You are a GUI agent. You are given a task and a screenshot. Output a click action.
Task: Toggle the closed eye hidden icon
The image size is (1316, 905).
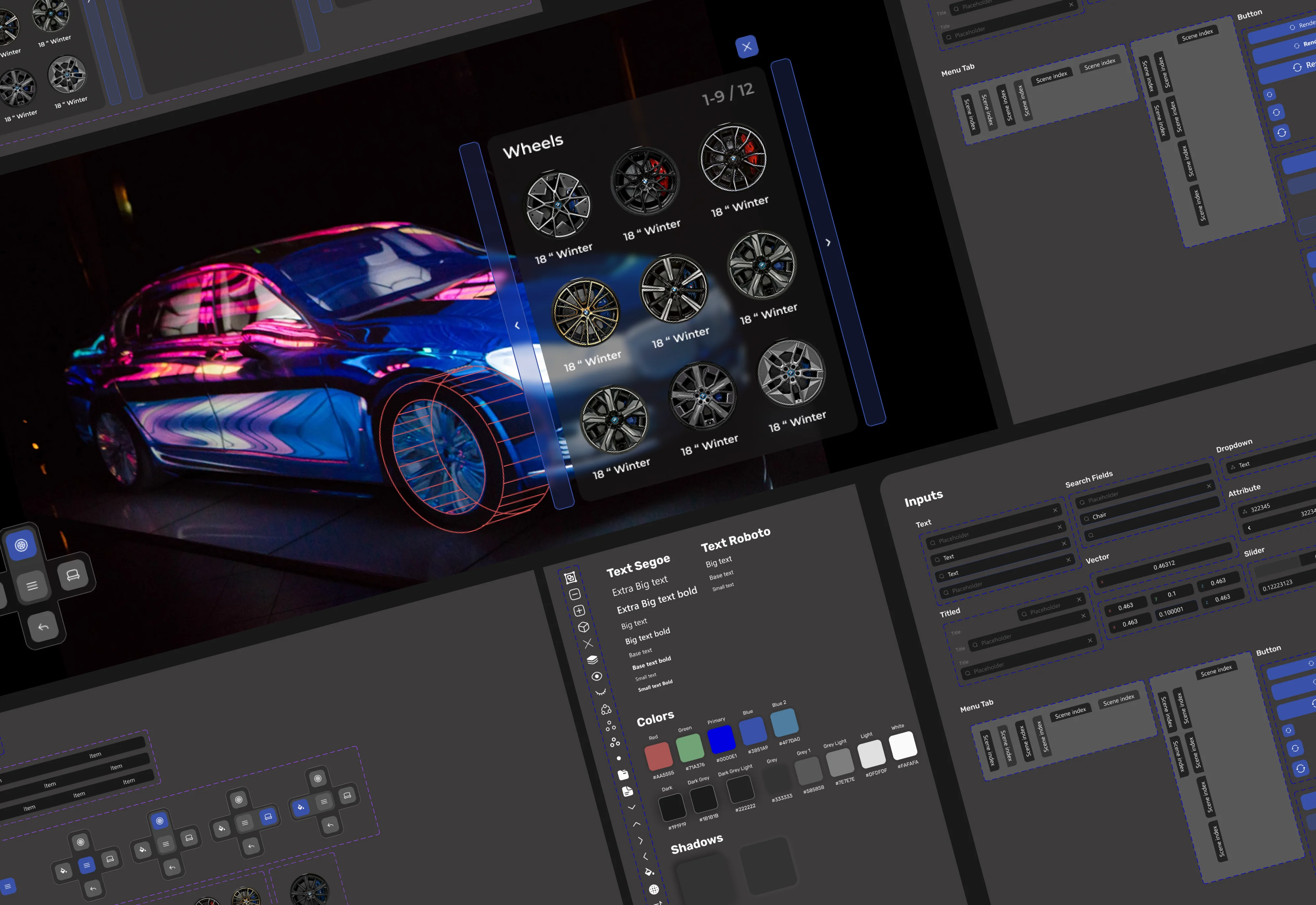coord(601,692)
